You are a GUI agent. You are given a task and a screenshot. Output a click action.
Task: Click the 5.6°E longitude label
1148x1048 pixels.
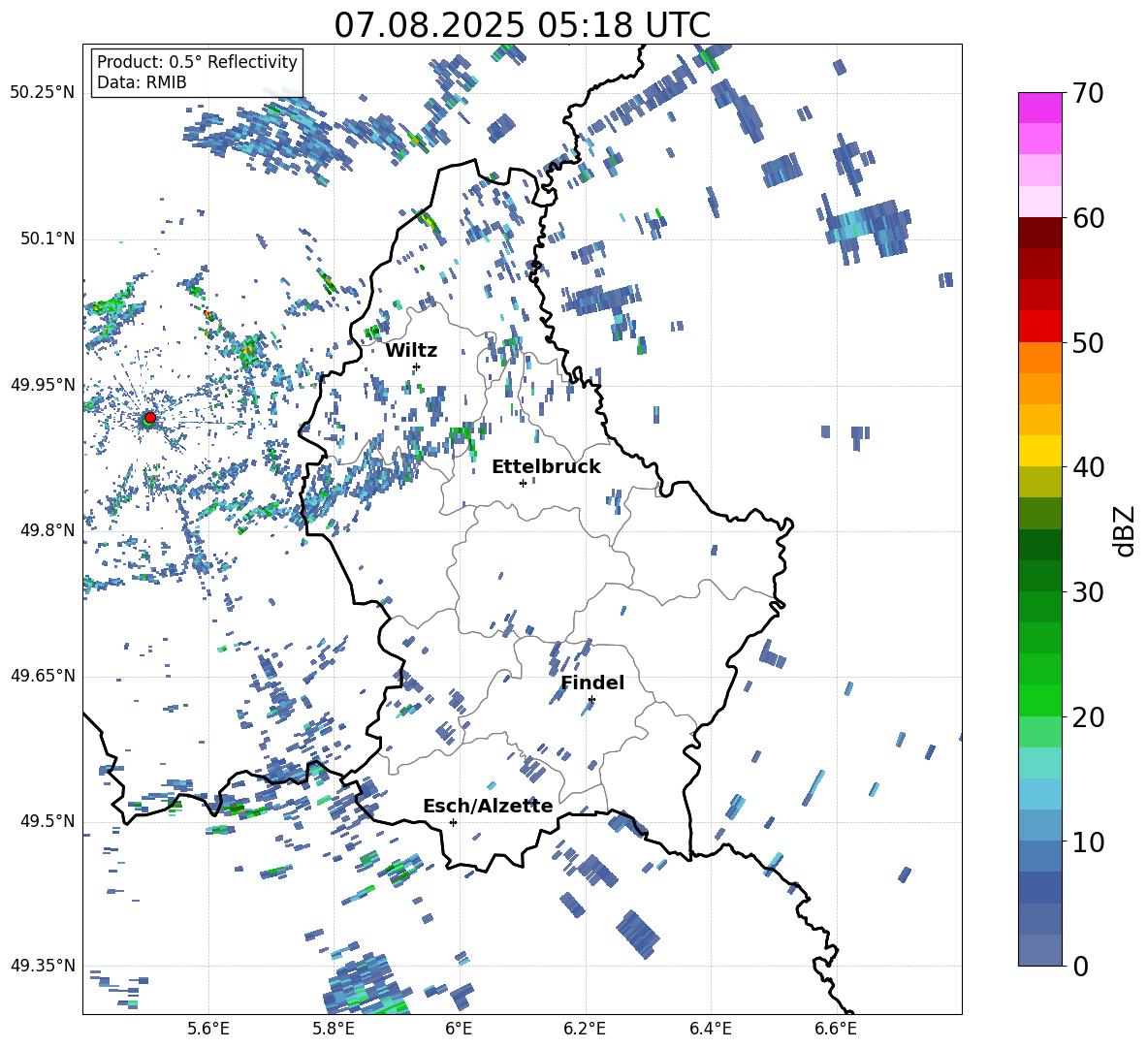[208, 1029]
